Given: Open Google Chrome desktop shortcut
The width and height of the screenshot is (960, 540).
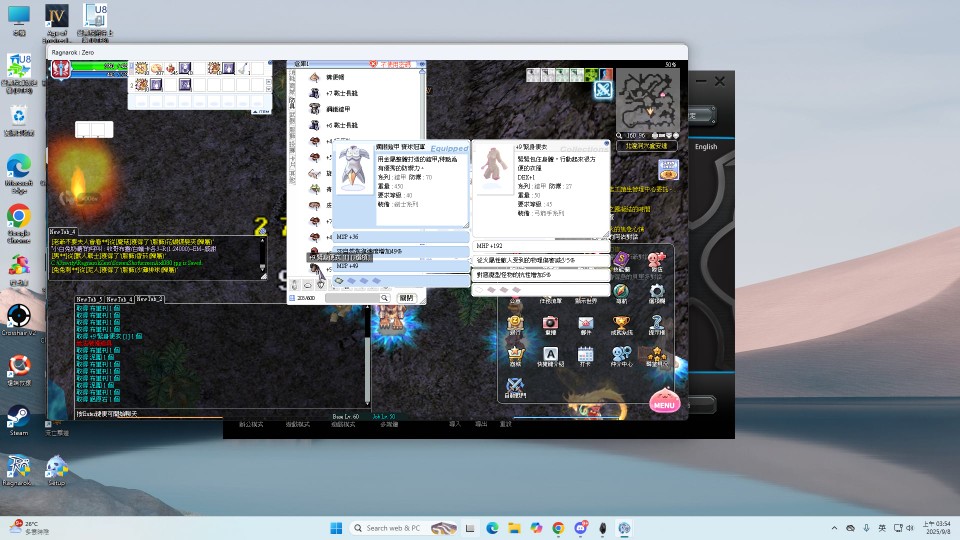Looking at the screenshot, I should (x=19, y=225).
